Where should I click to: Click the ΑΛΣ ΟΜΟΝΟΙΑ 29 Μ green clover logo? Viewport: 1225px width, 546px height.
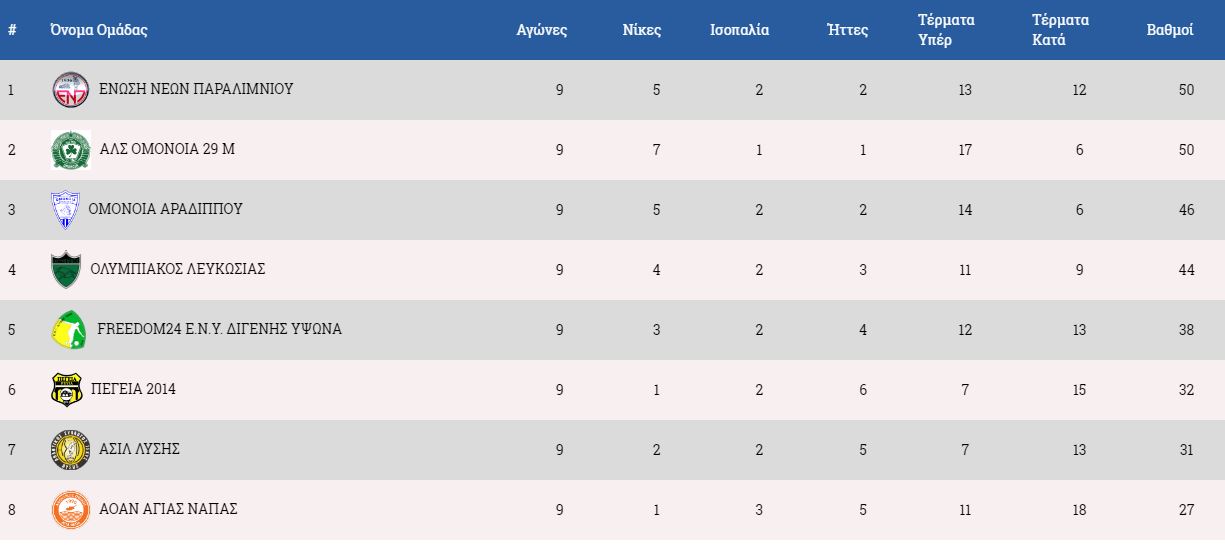(71, 150)
